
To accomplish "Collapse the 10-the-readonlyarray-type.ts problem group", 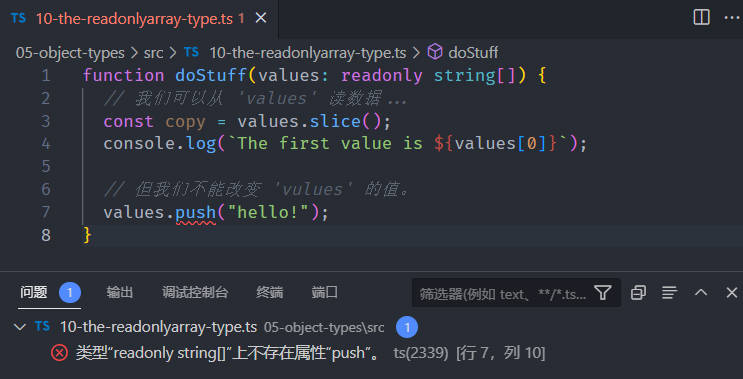I will [20, 327].
